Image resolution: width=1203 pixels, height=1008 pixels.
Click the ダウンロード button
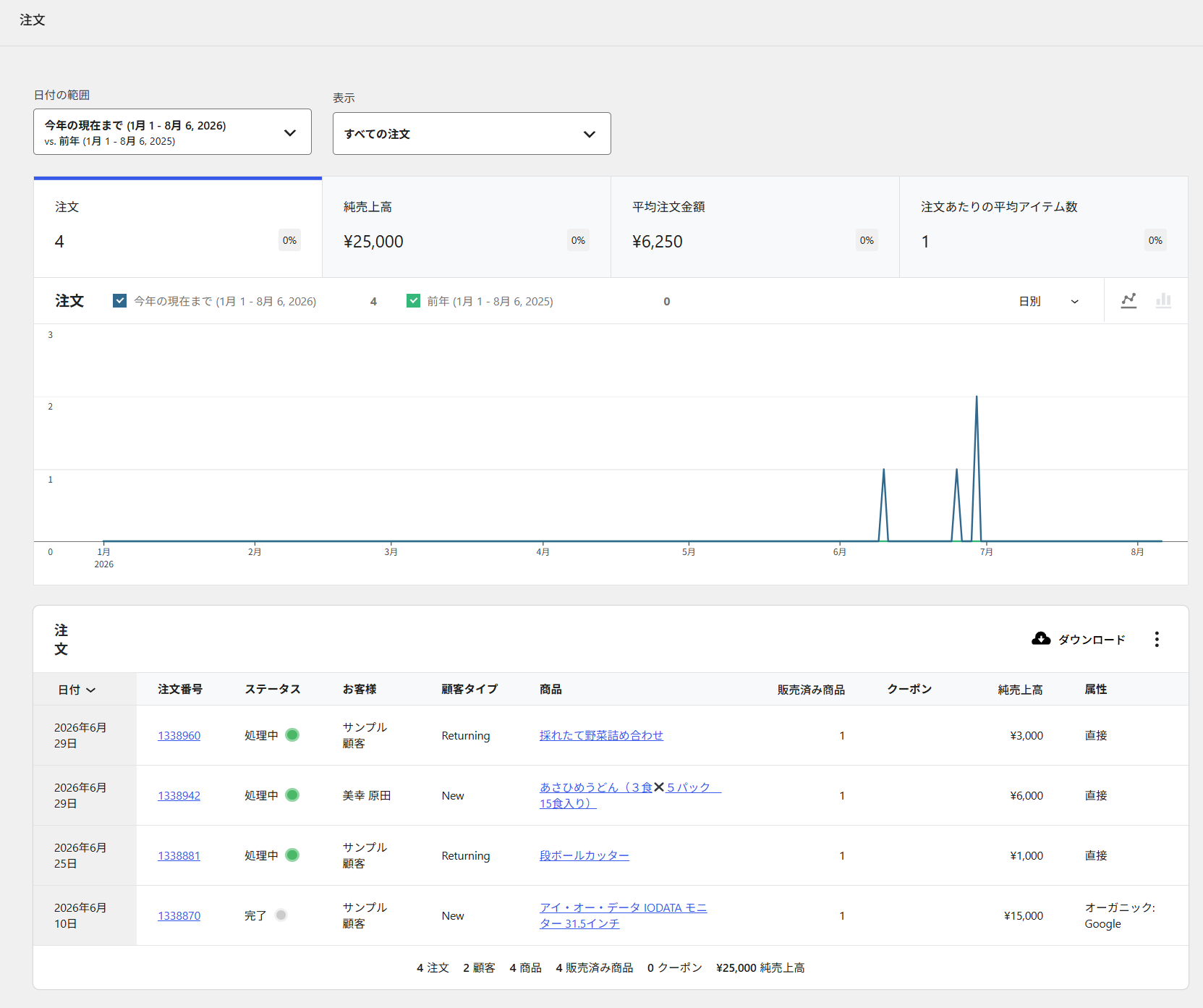click(1079, 639)
